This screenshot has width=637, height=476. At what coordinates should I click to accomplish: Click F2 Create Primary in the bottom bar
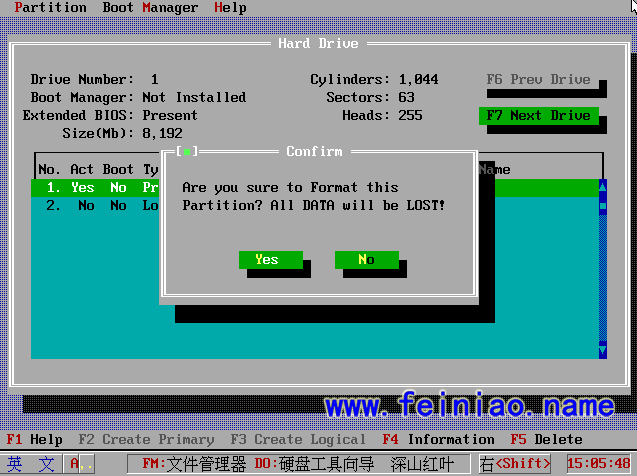click(146, 439)
